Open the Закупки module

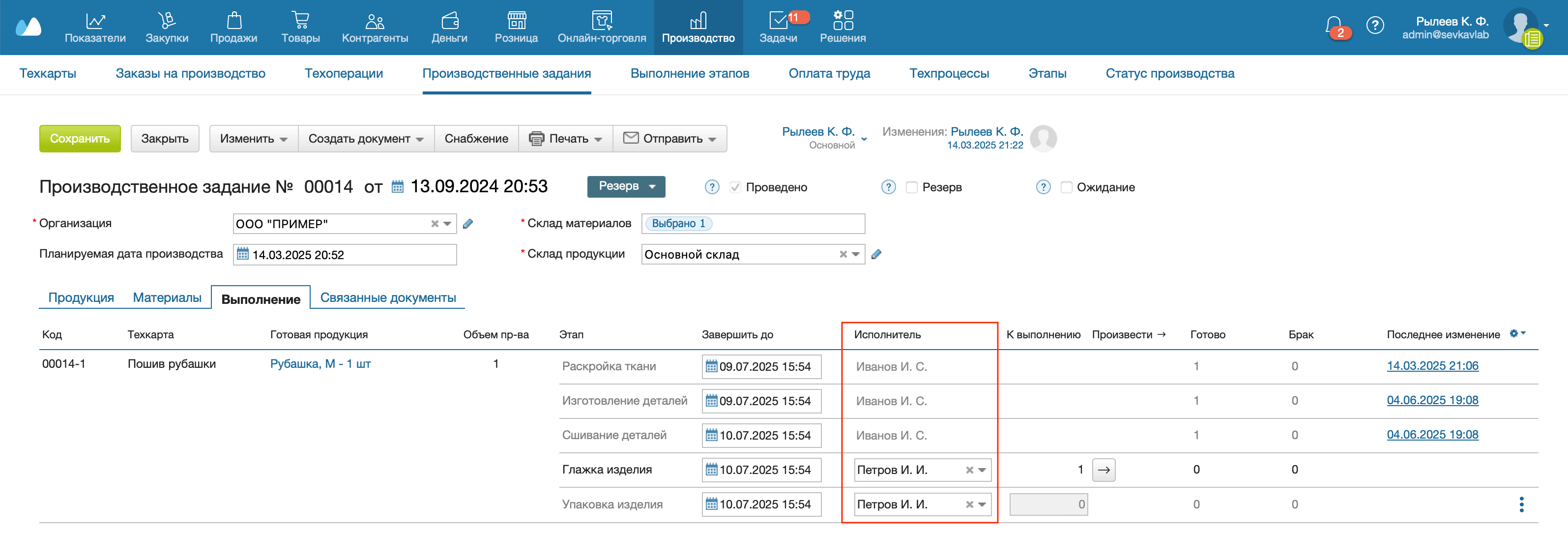(x=168, y=27)
